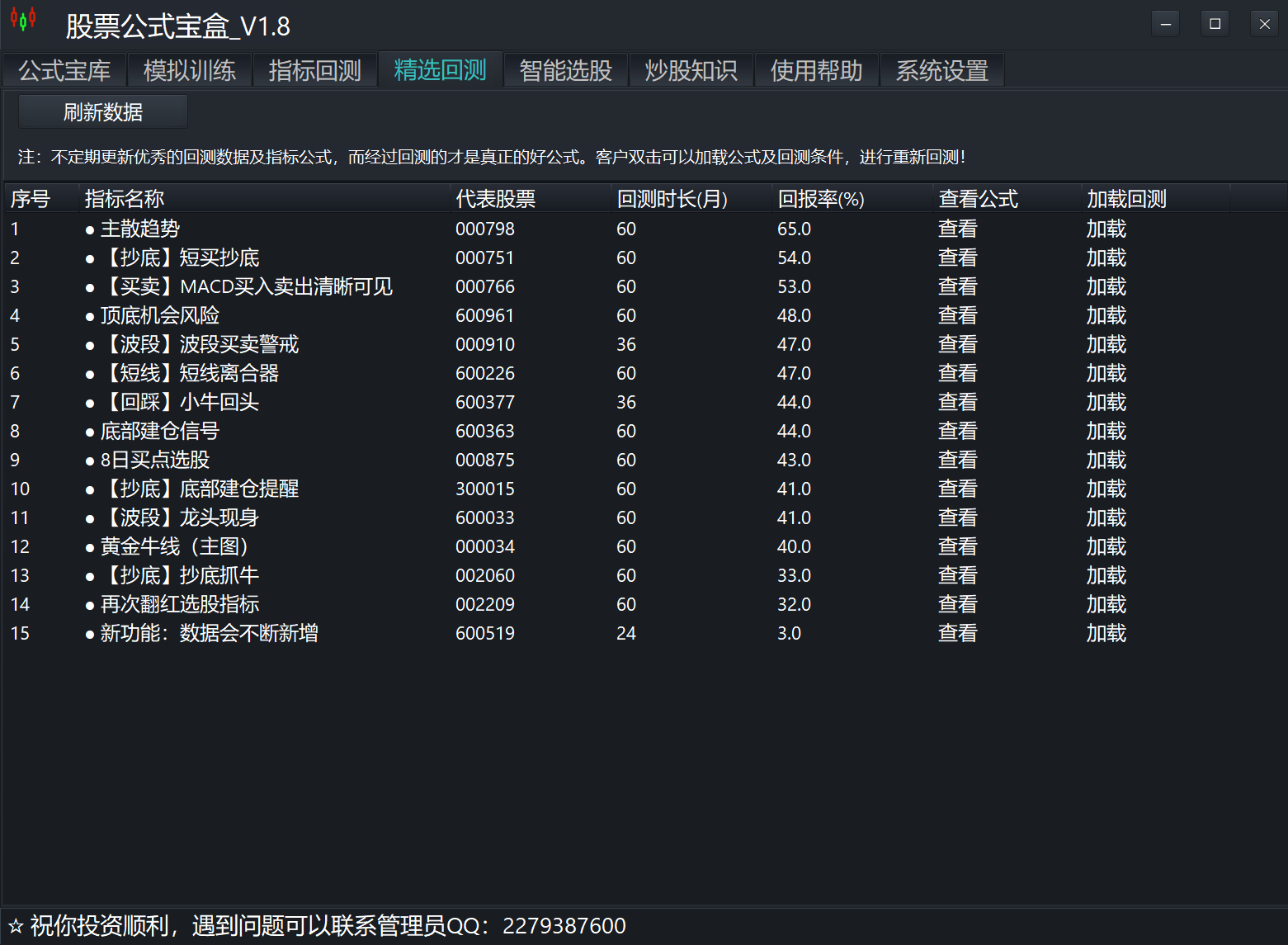
Task: Click the 回测时长(月) column header
Action: (672, 199)
